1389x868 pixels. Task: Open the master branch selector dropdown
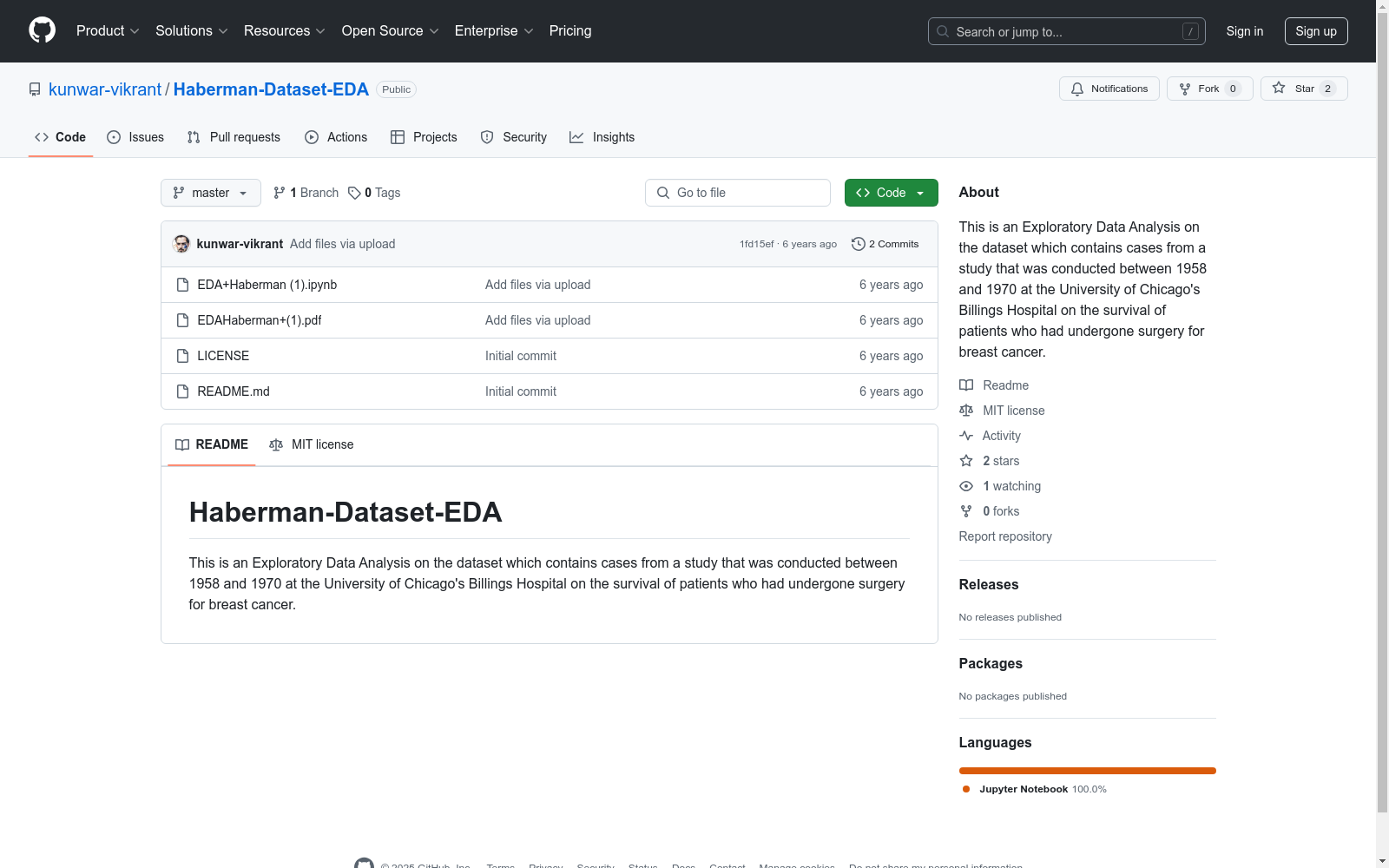coord(211,193)
